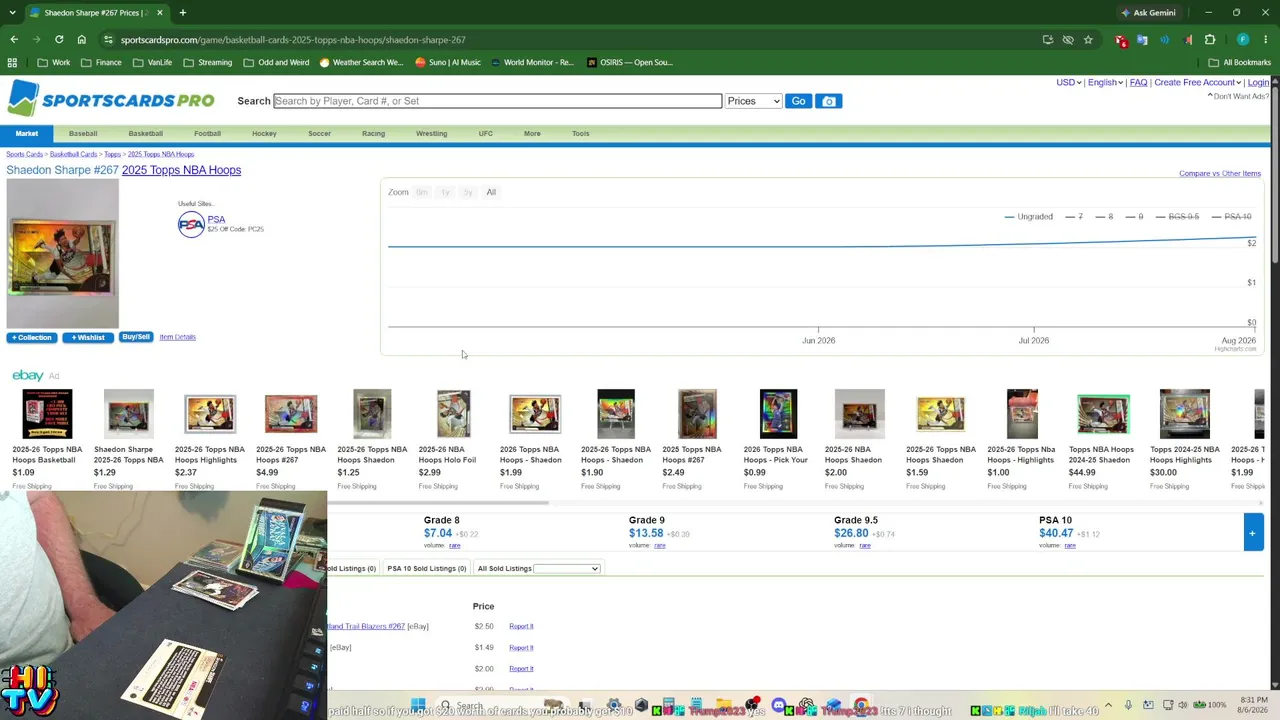
Task: Open the Extensions puzzle icon
Action: point(1210,40)
